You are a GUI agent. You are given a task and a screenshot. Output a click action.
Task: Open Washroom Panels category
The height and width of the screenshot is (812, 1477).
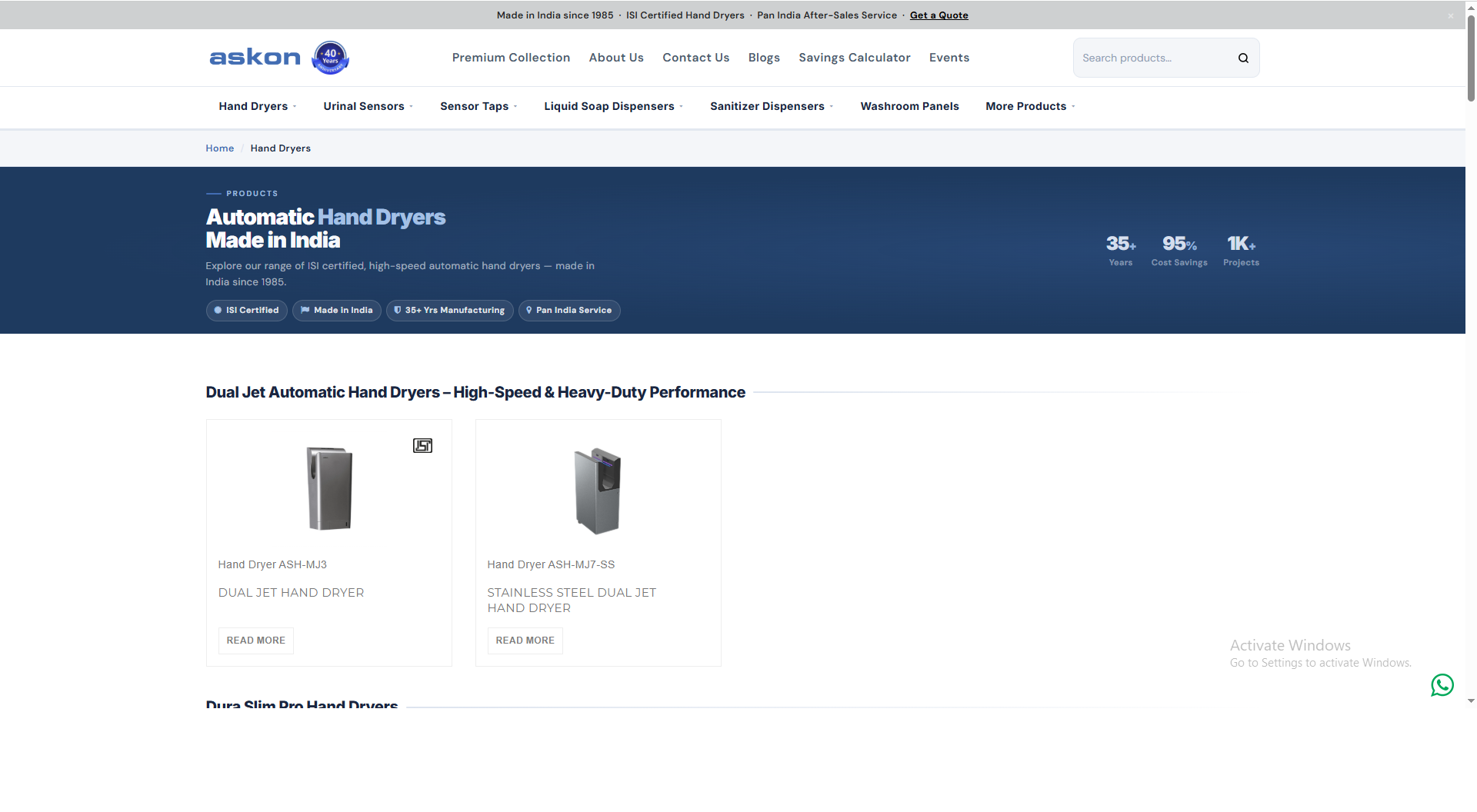click(909, 106)
